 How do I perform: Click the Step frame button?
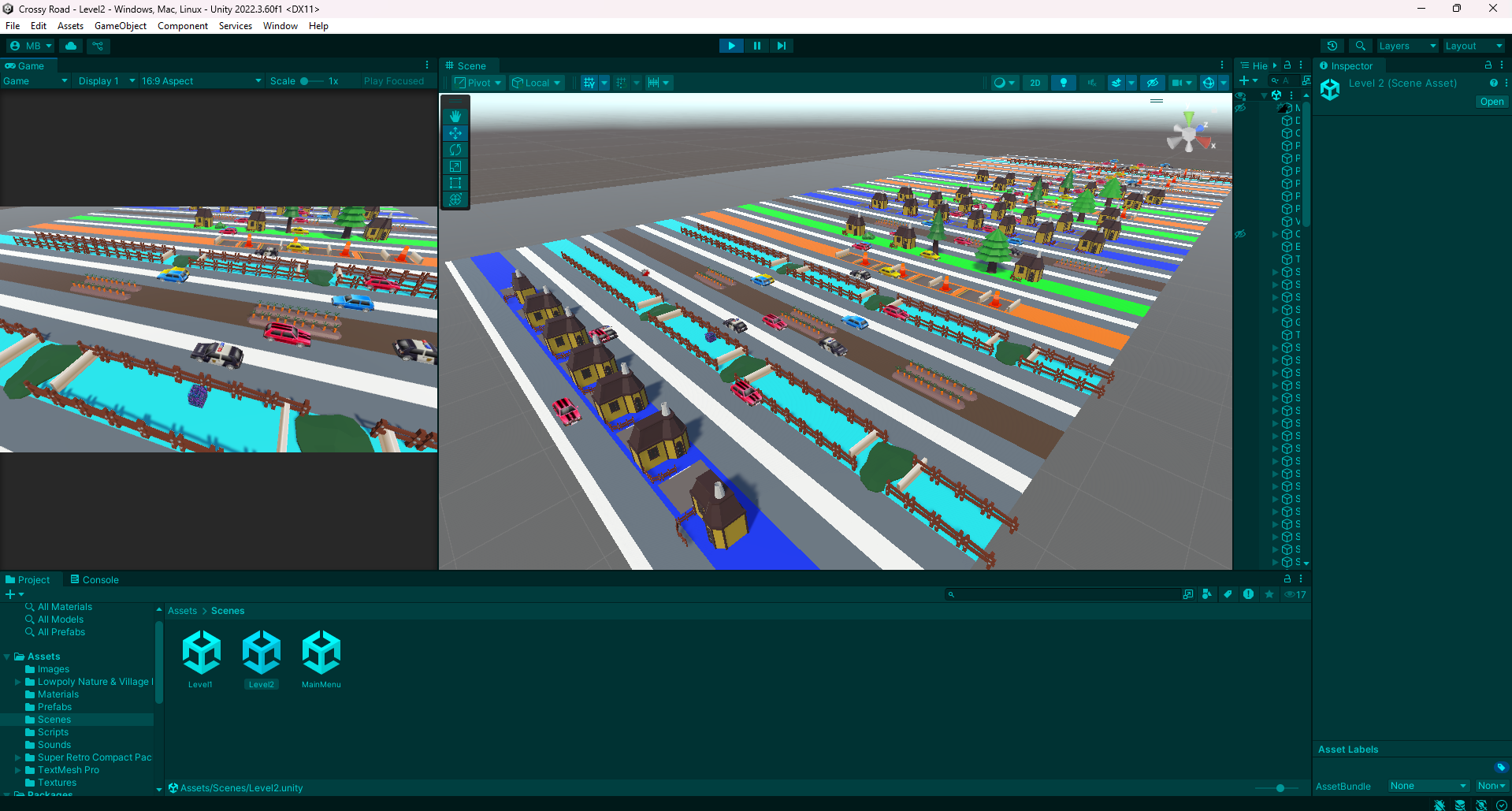point(781,46)
